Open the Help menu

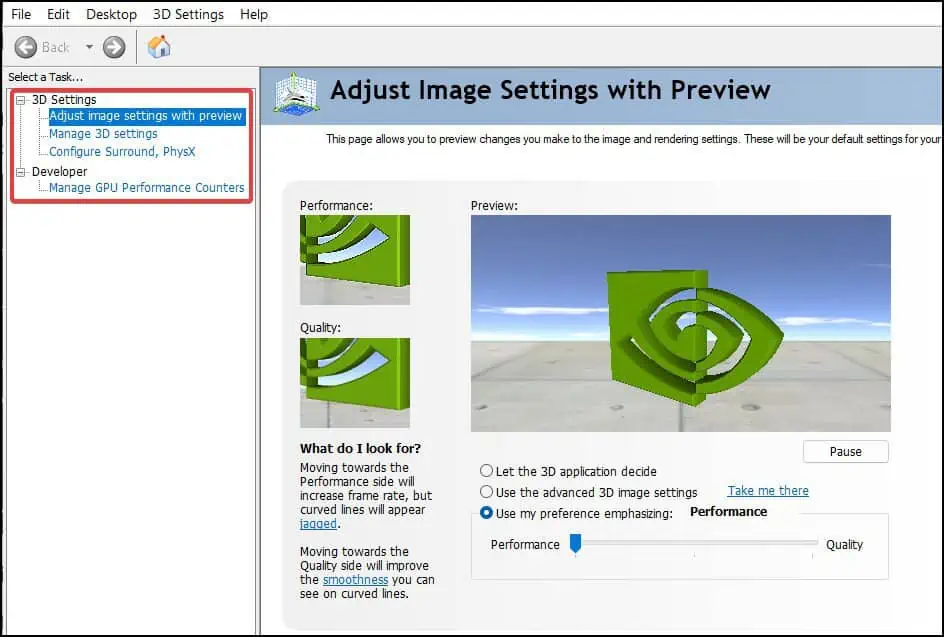click(x=253, y=14)
